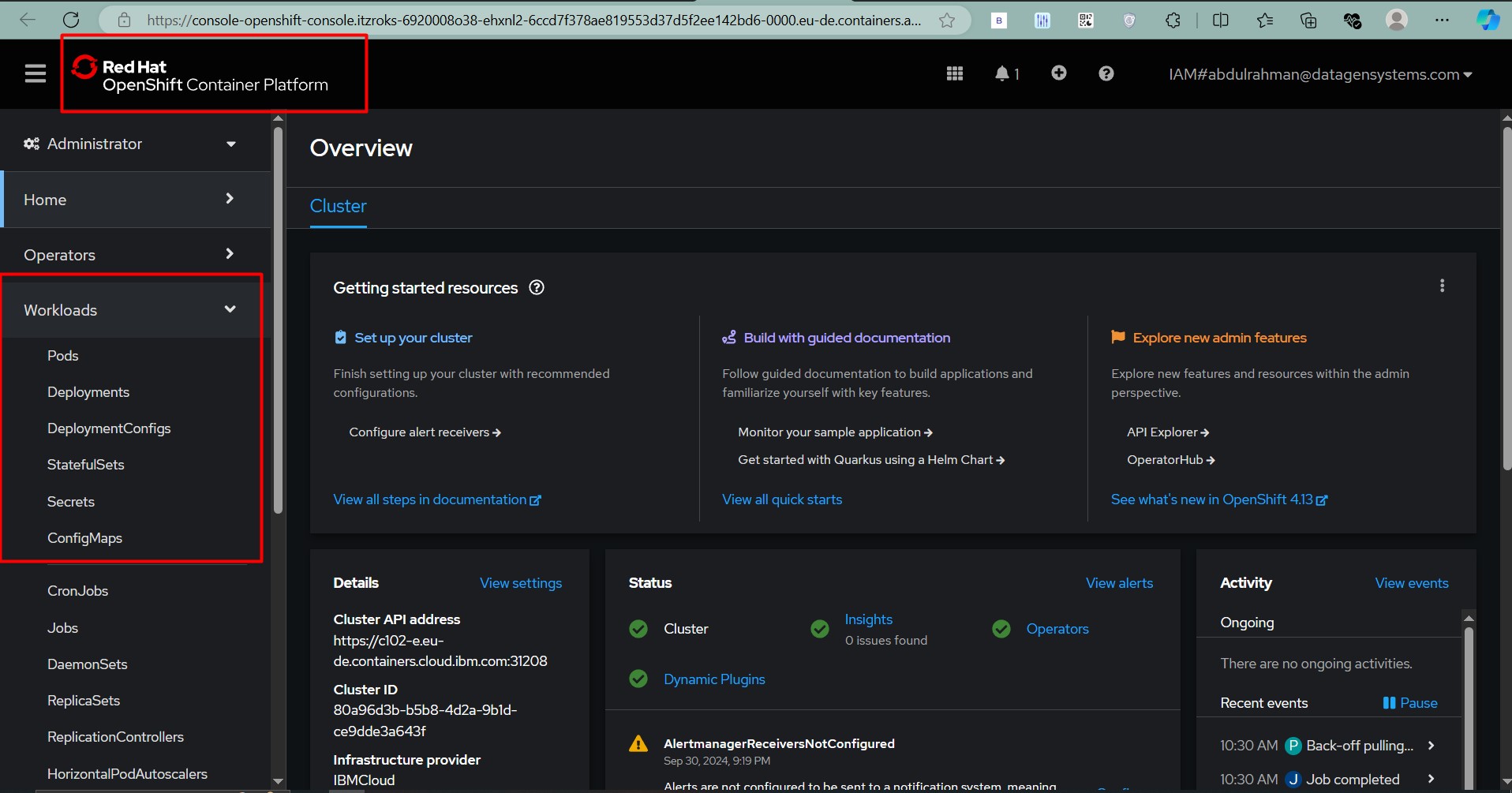
Task: Open the browser profile avatar
Action: pyautogui.click(x=1397, y=20)
